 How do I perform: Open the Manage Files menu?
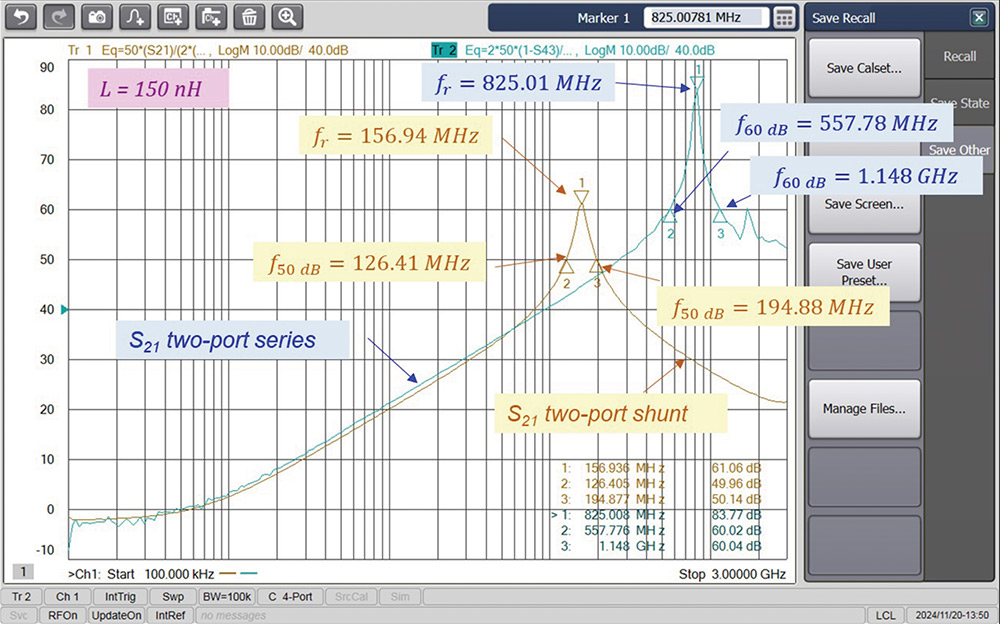pyautogui.click(x=864, y=409)
